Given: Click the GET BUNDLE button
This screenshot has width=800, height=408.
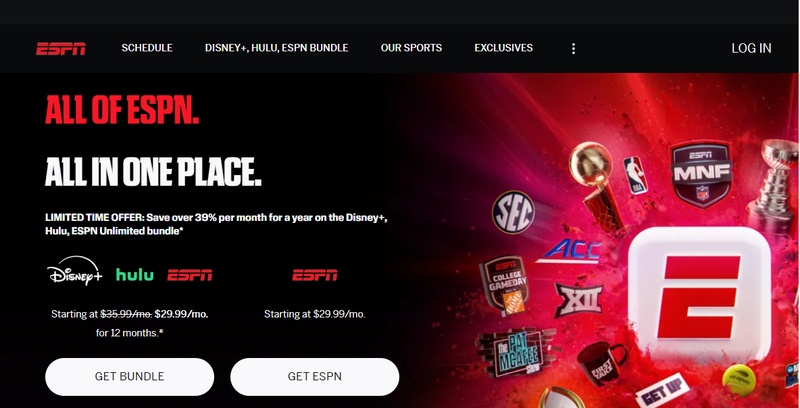Looking at the screenshot, I should pos(130,376).
